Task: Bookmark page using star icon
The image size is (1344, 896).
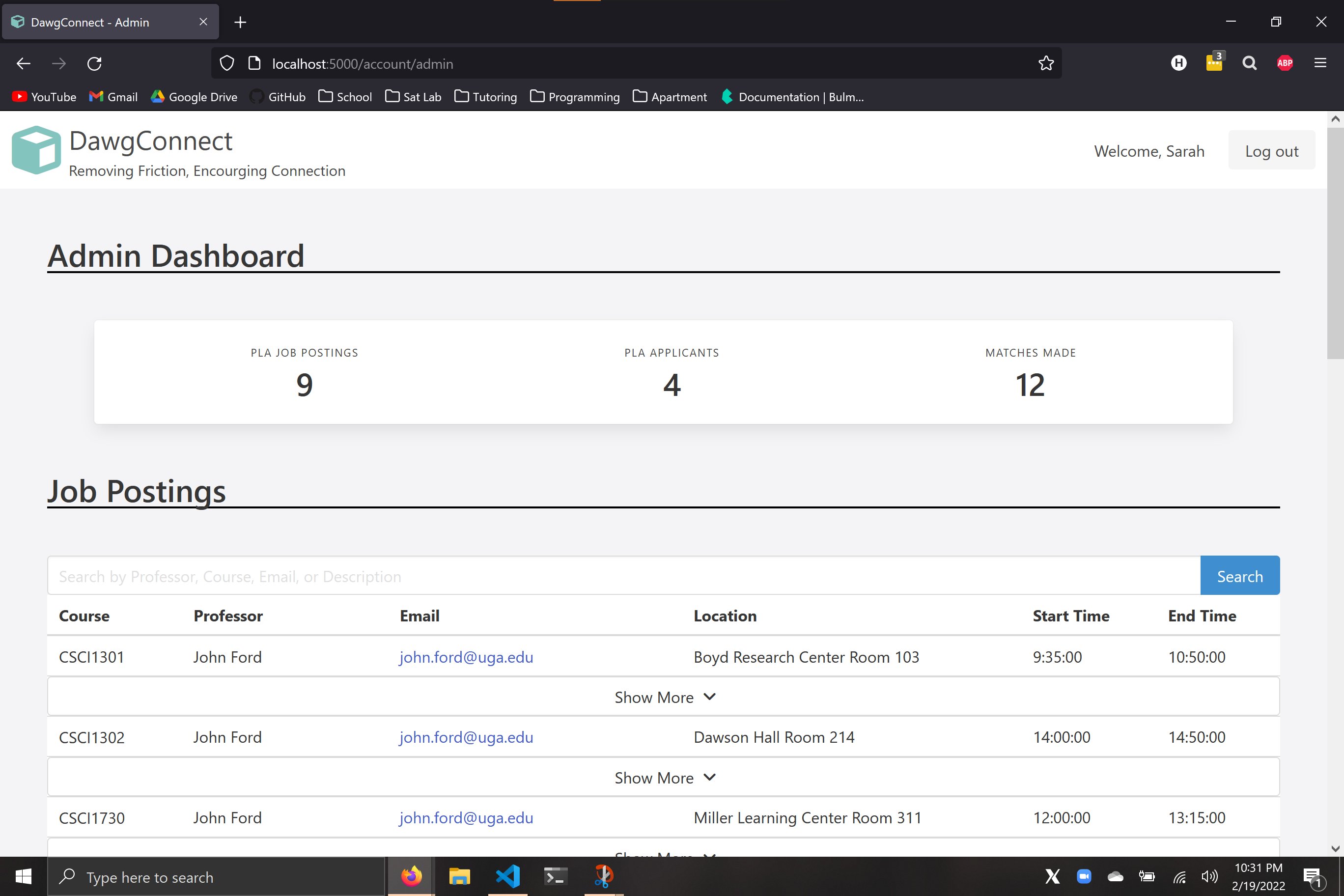Action: tap(1046, 63)
